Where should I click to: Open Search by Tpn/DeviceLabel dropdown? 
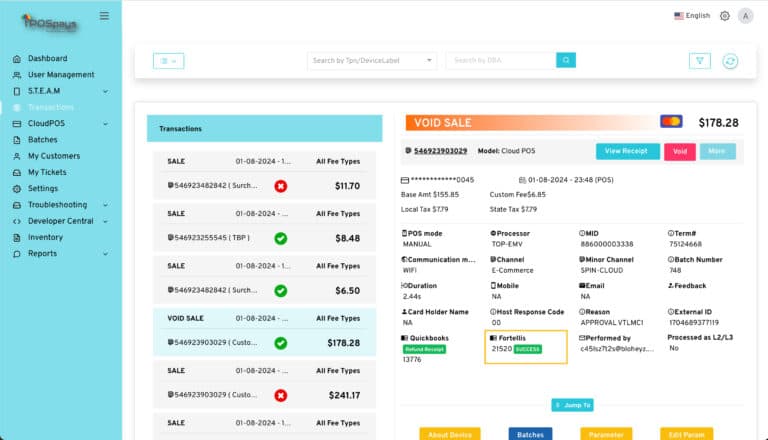point(372,61)
